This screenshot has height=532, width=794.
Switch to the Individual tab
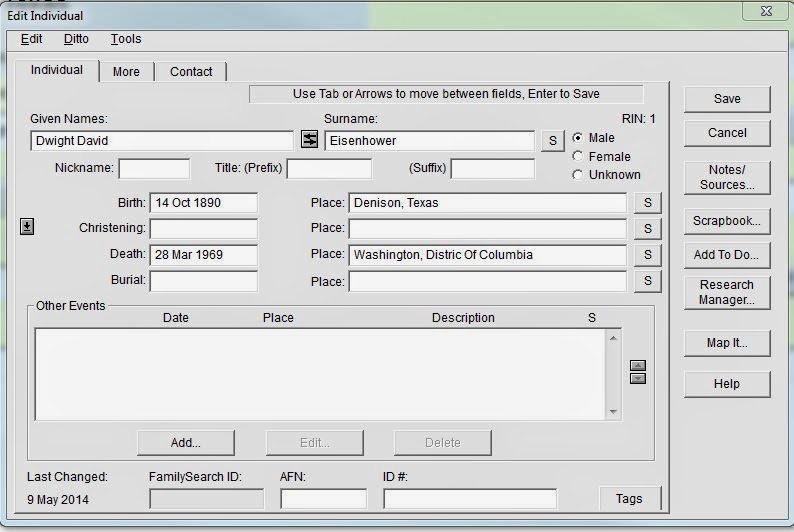coord(57,70)
